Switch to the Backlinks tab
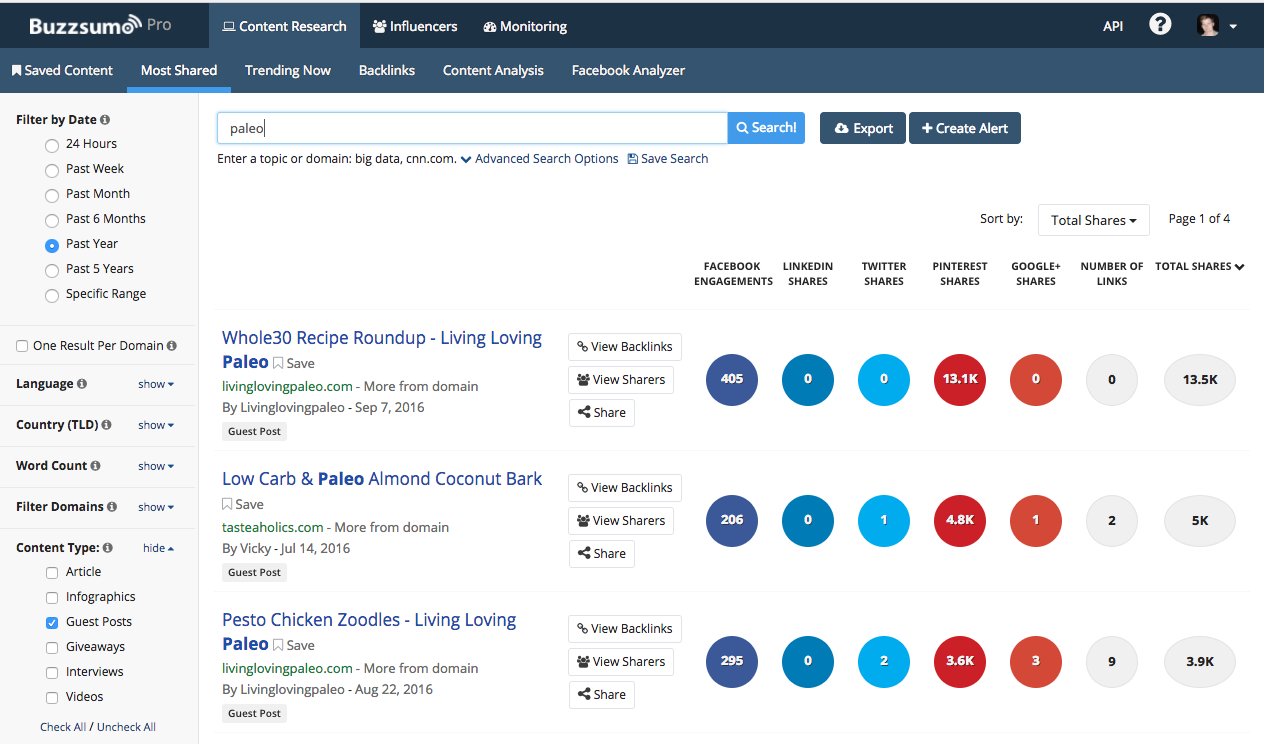Image resolution: width=1264 pixels, height=744 pixels. [387, 70]
